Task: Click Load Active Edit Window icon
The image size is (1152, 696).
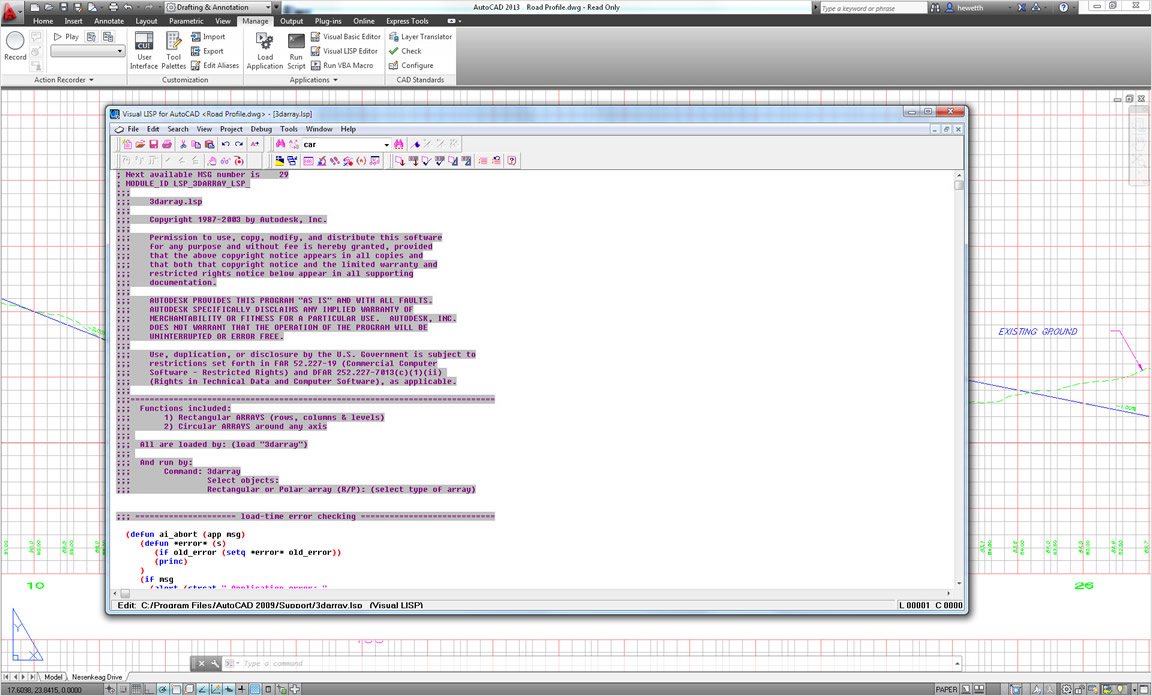Action: point(399,160)
